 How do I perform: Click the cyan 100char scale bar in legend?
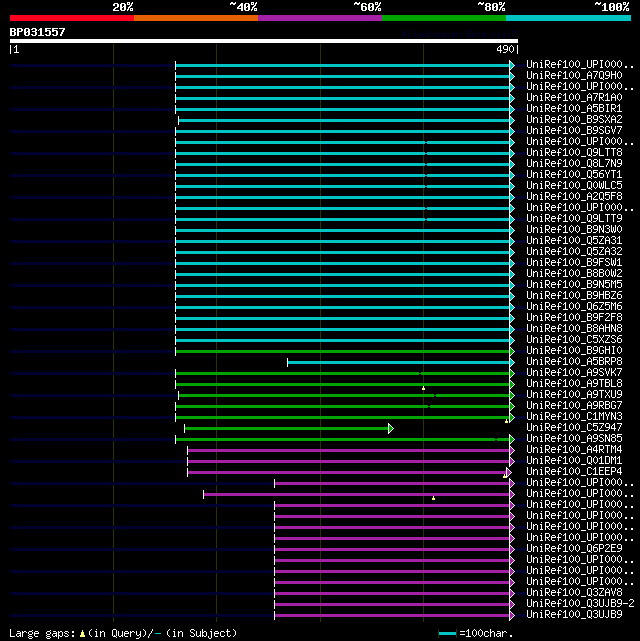point(447,634)
